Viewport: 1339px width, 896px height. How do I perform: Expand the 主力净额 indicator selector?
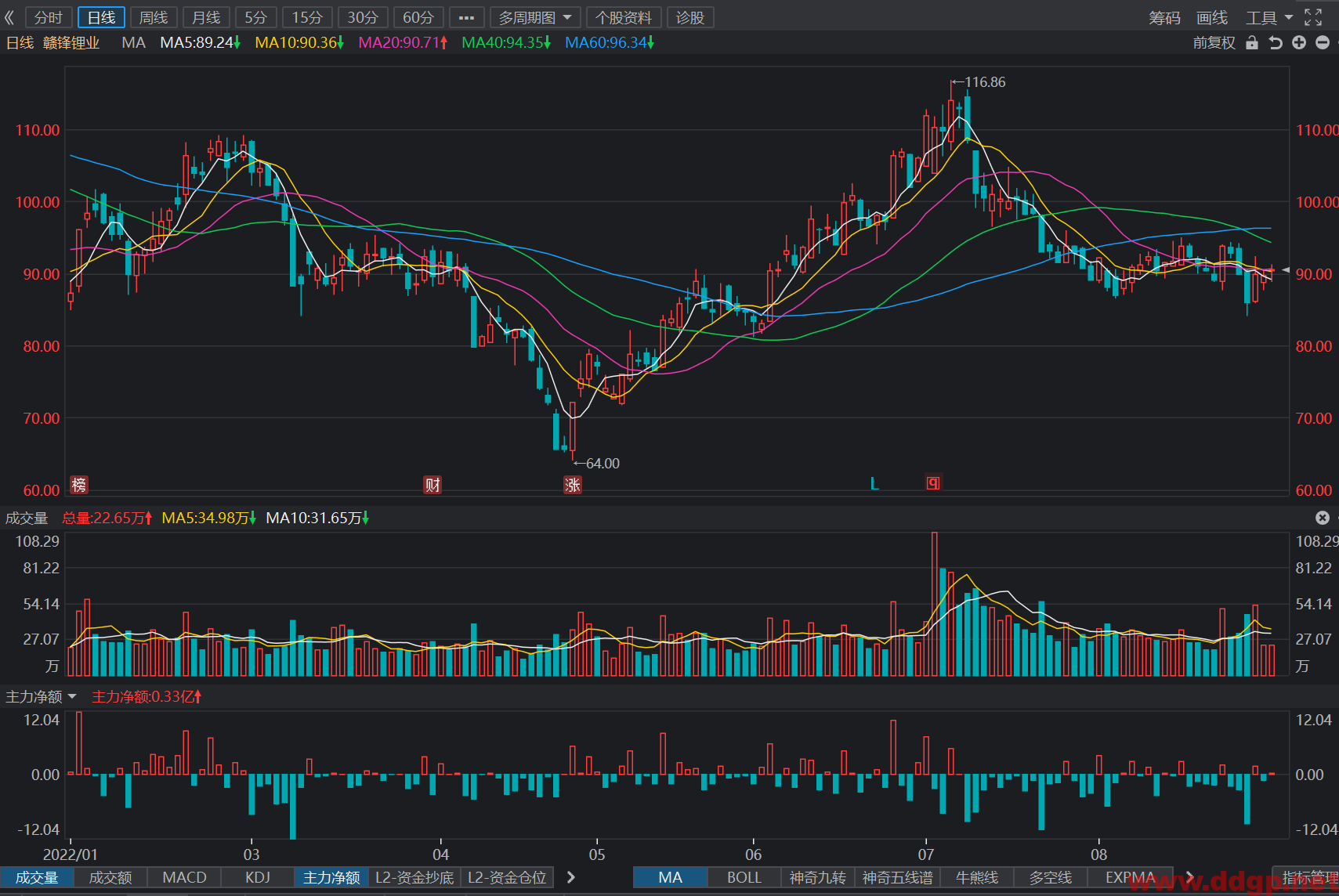(x=41, y=696)
